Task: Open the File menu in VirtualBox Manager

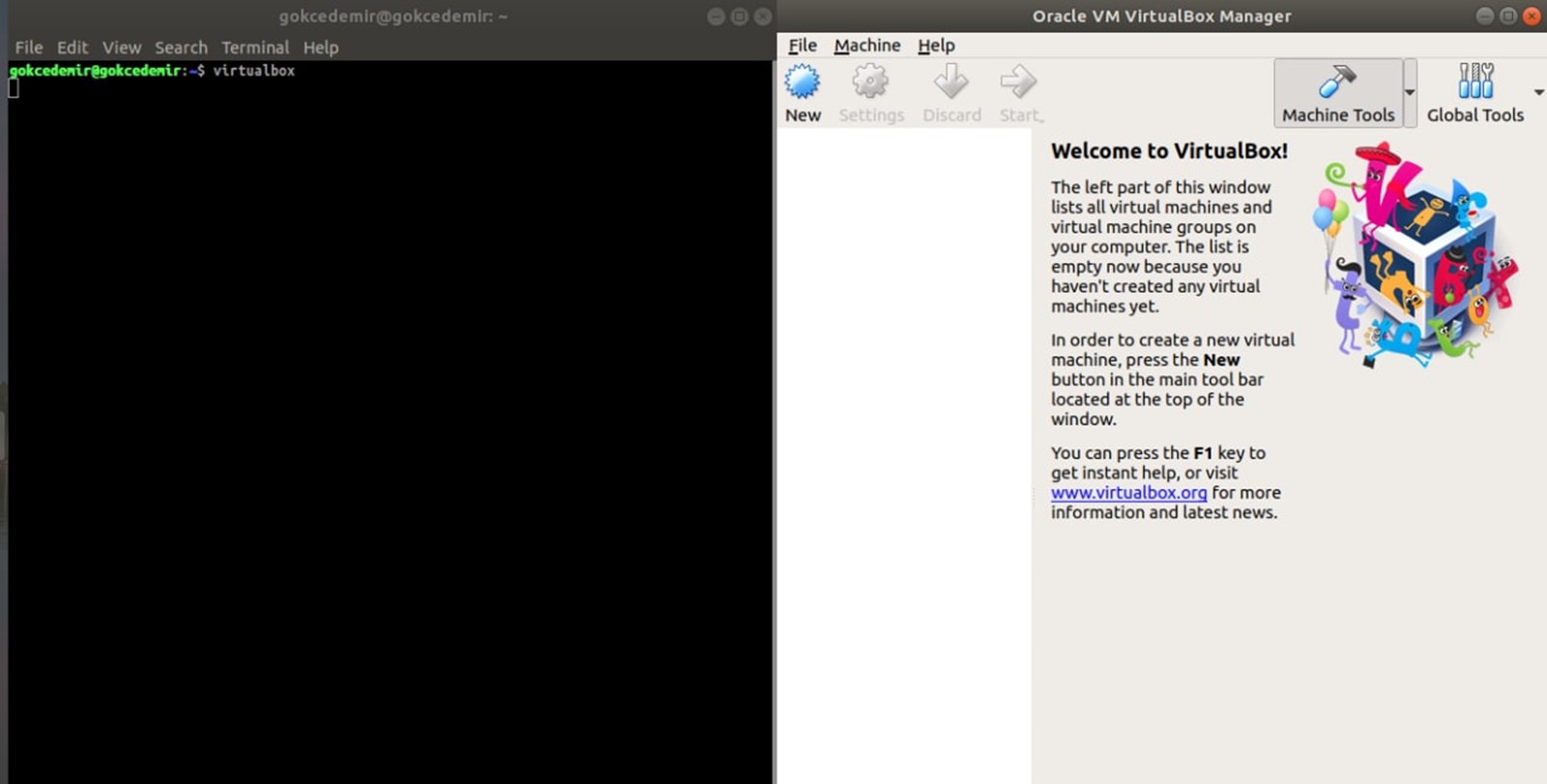Action: point(803,45)
